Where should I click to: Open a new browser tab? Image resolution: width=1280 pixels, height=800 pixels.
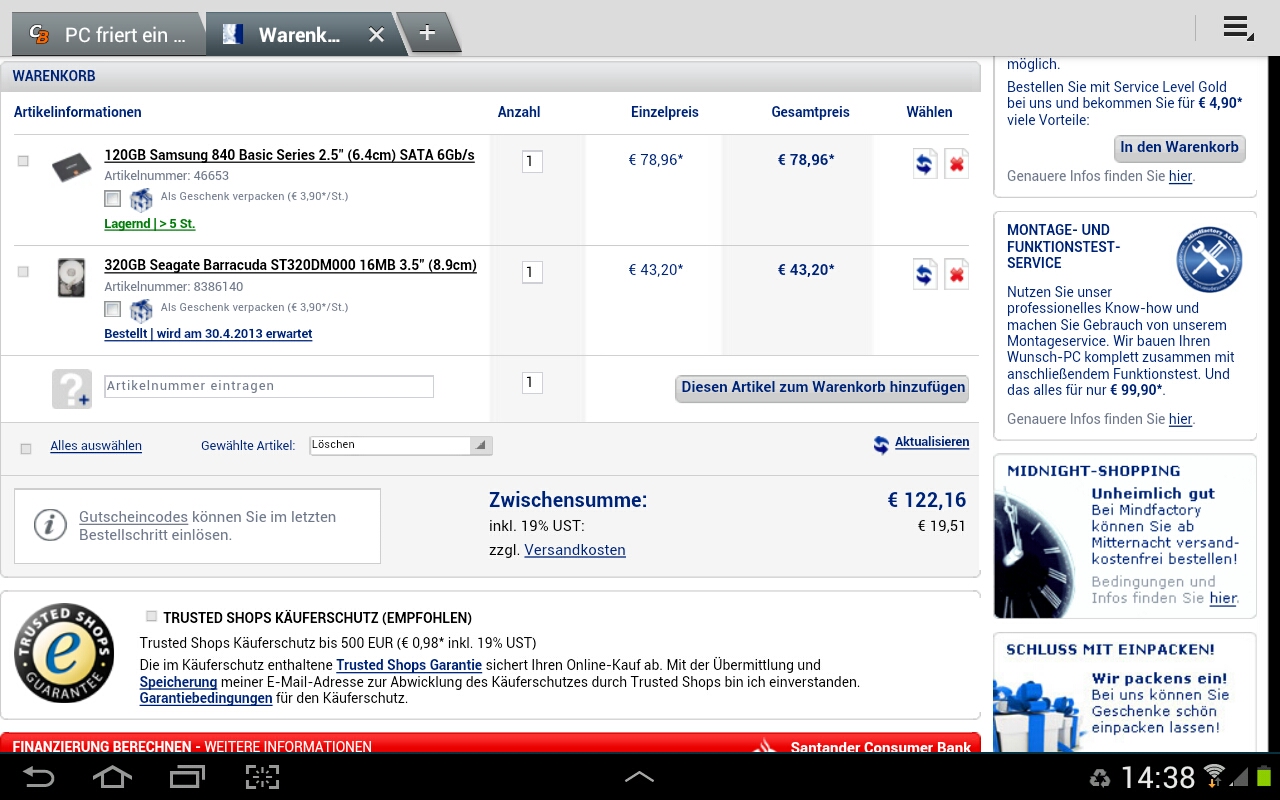point(427,33)
